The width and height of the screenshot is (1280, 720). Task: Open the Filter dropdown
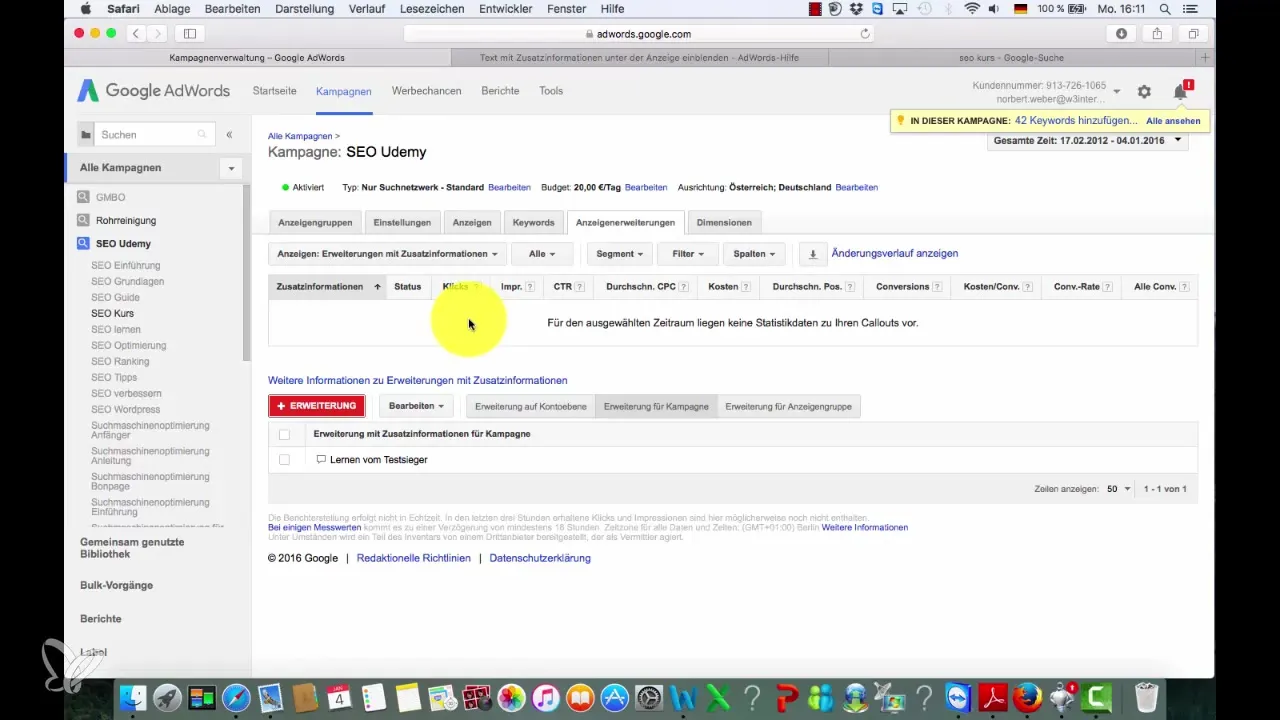point(688,254)
